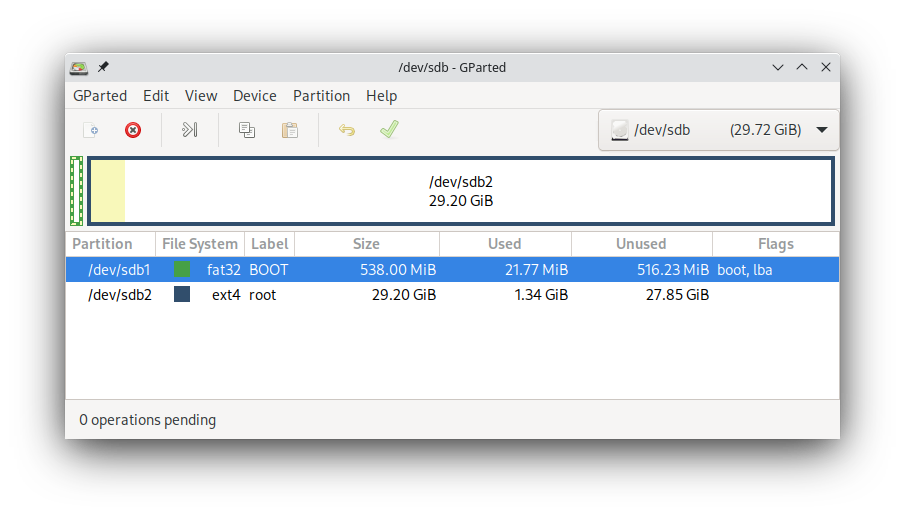Viewport: 905px width, 516px height.
Task: Click the New partition toolbar icon
Action: click(91, 130)
